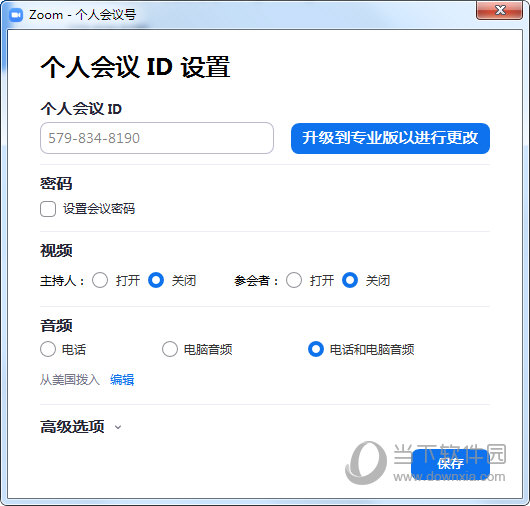Open the 编辑 dial-in country link

[x=122, y=380]
